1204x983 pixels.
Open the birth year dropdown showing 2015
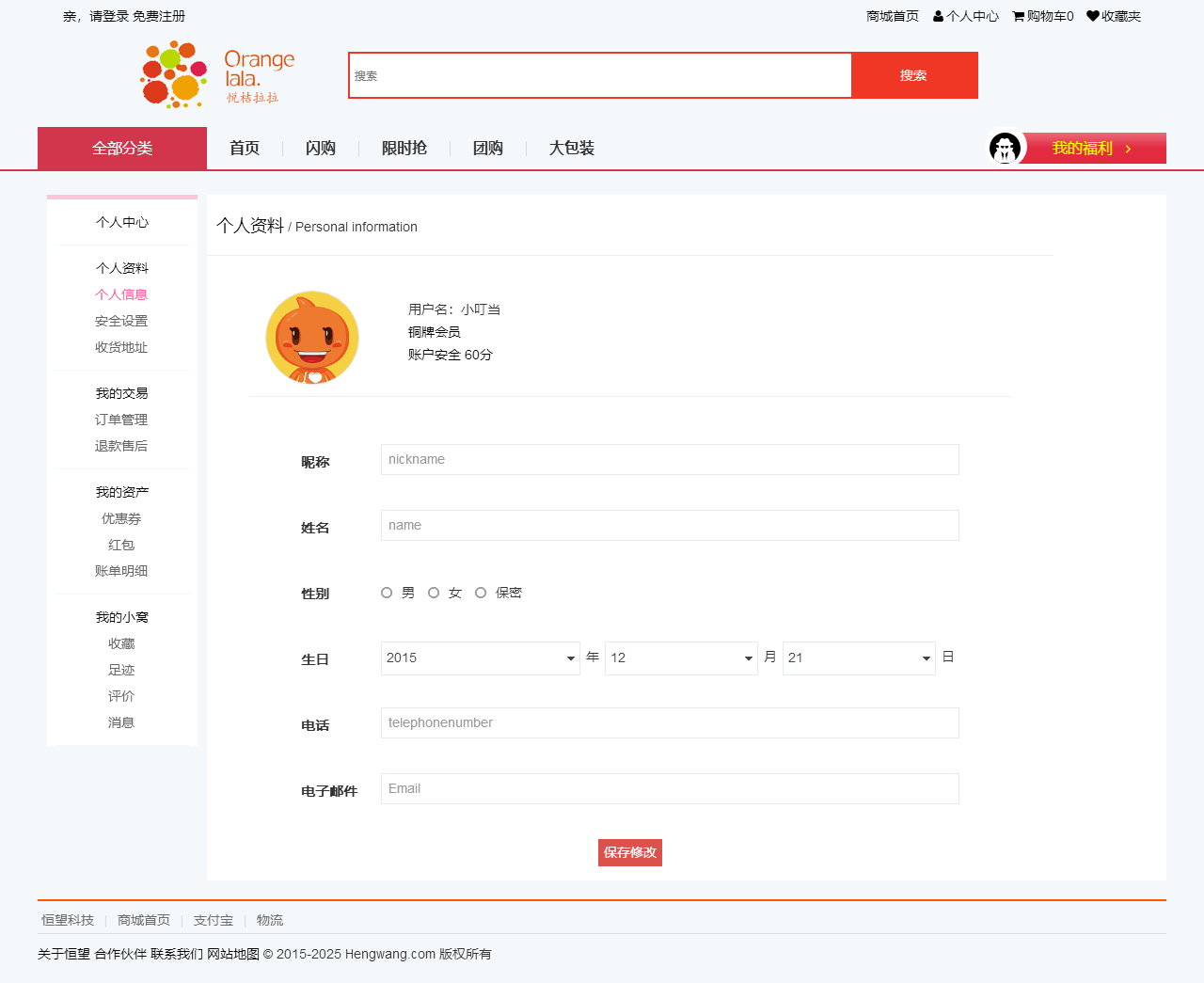(480, 658)
